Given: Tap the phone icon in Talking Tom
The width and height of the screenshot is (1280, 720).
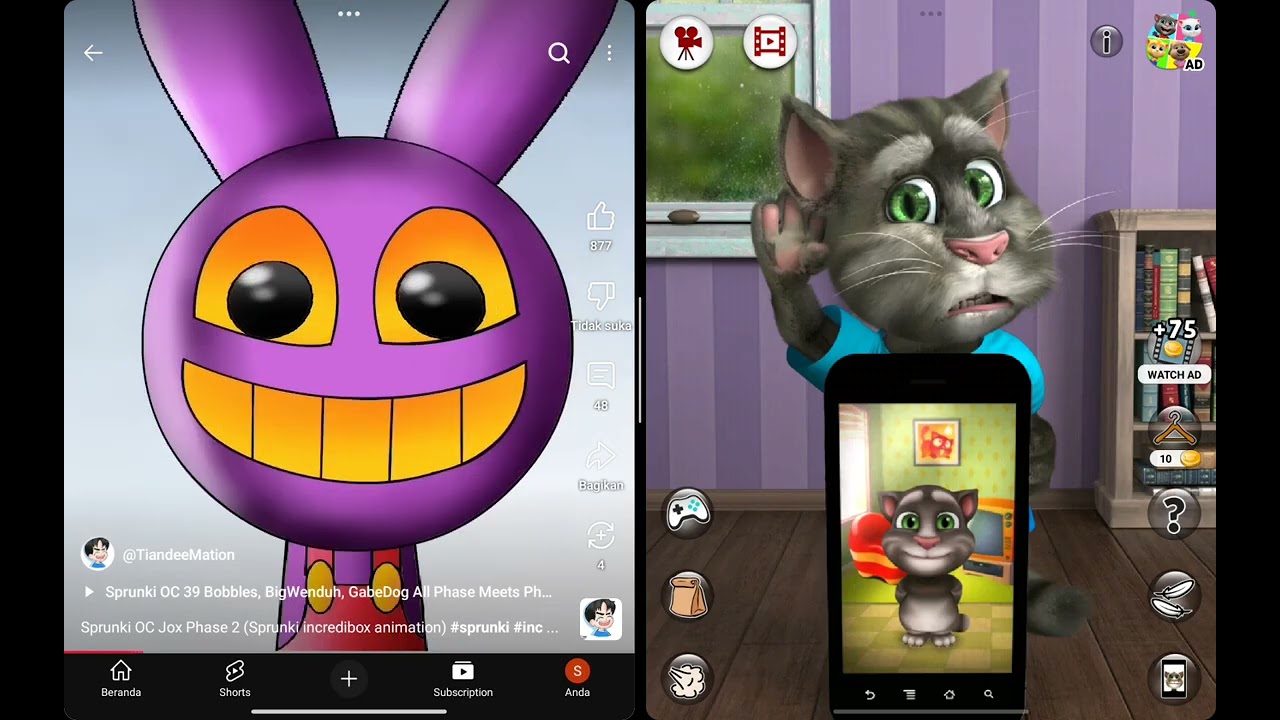Looking at the screenshot, I should pyautogui.click(x=1174, y=679).
